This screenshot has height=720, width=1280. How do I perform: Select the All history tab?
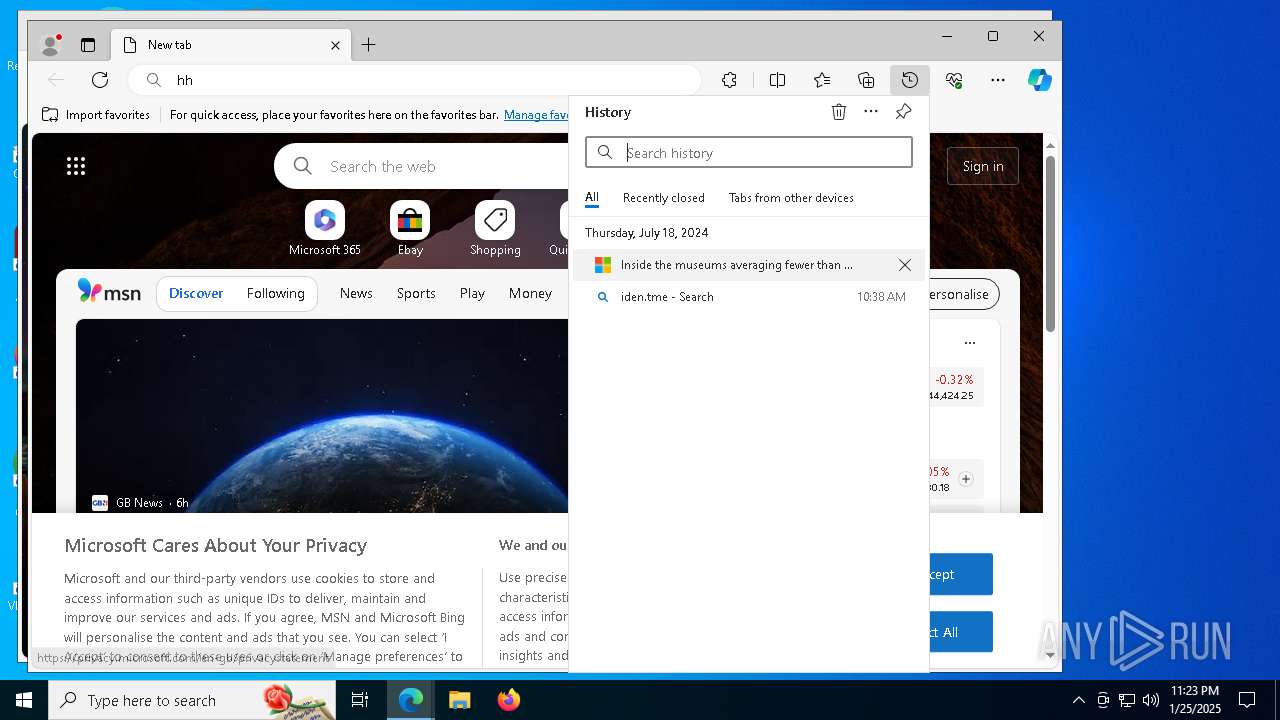tap(592, 198)
